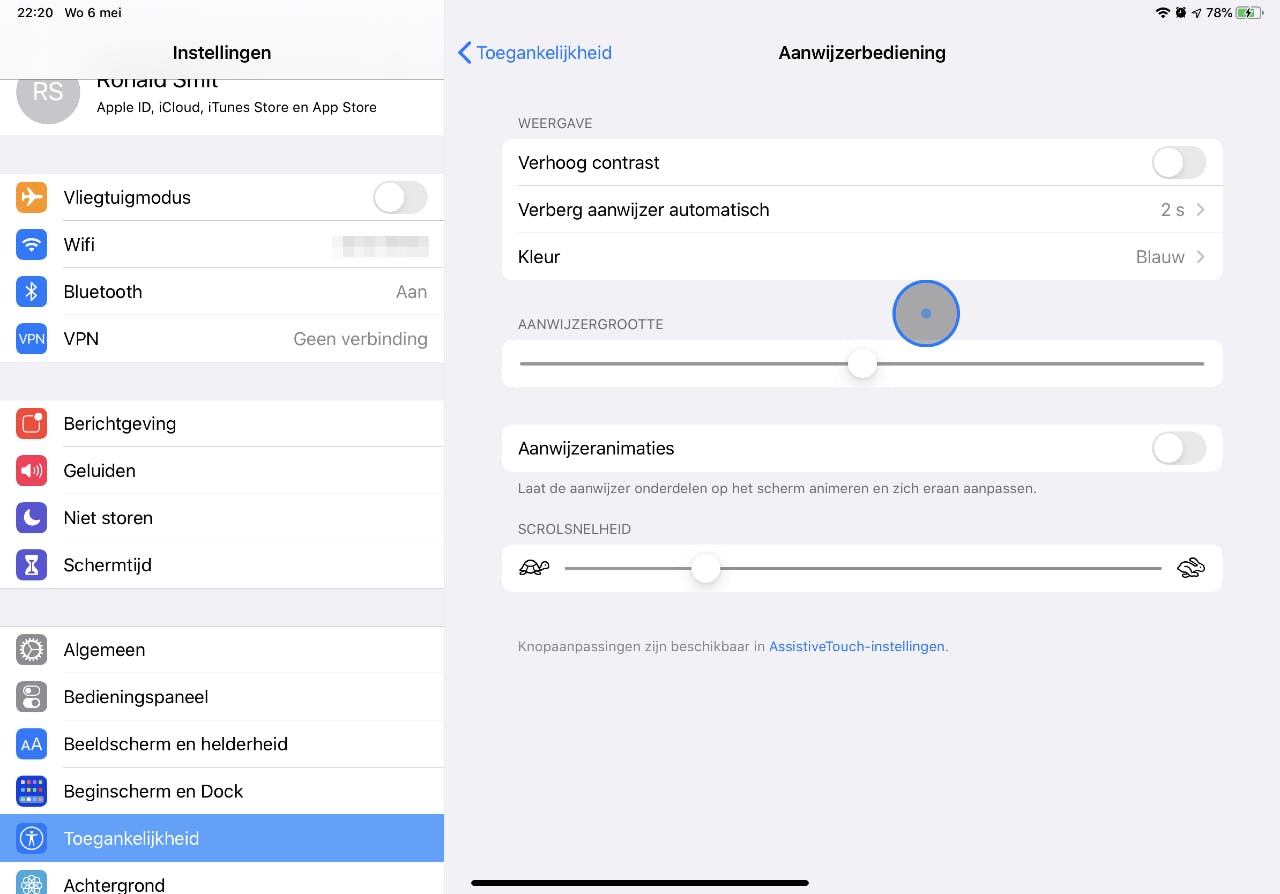Tap the Geluiden speaker icon

click(32, 471)
